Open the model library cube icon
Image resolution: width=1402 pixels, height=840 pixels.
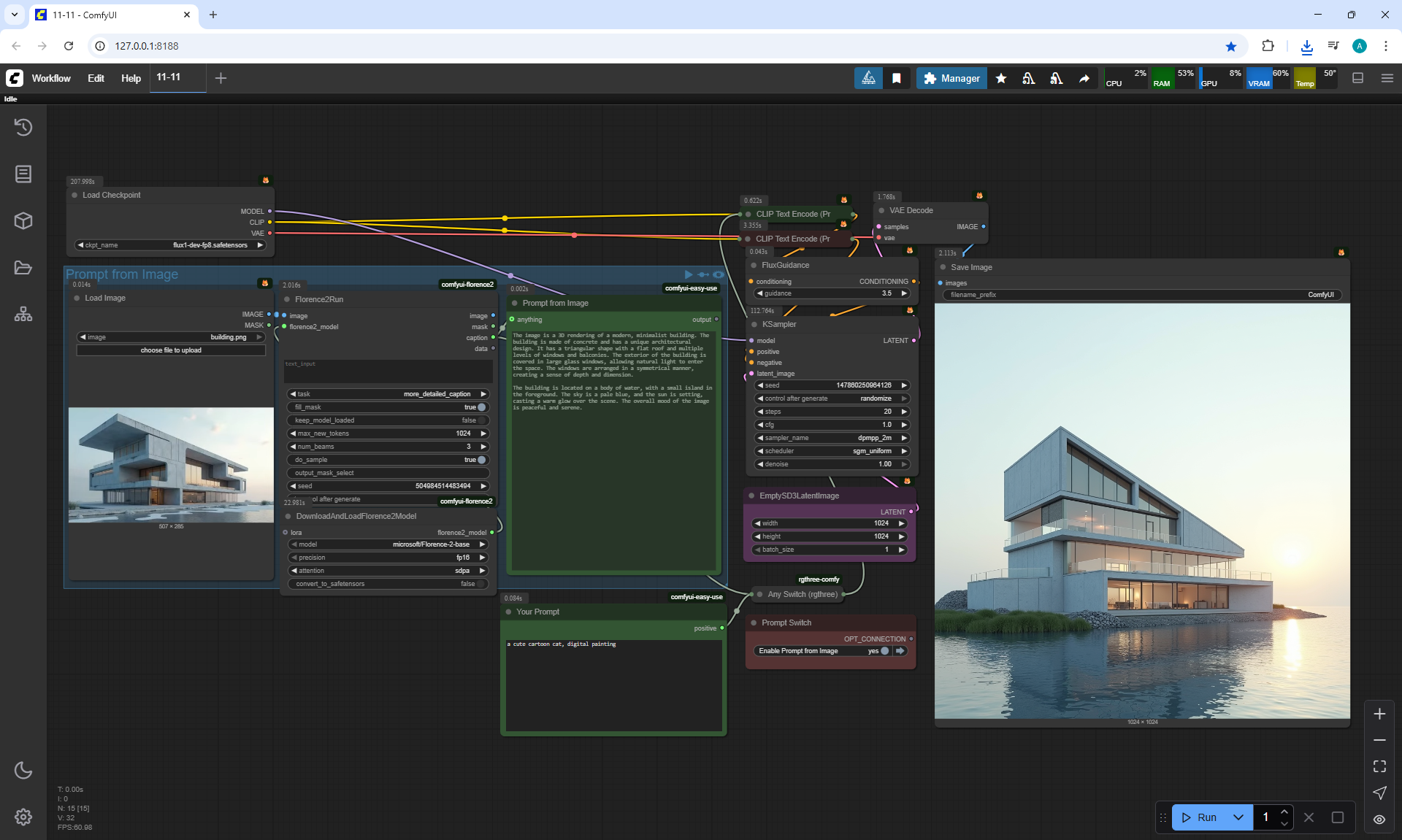coord(23,220)
